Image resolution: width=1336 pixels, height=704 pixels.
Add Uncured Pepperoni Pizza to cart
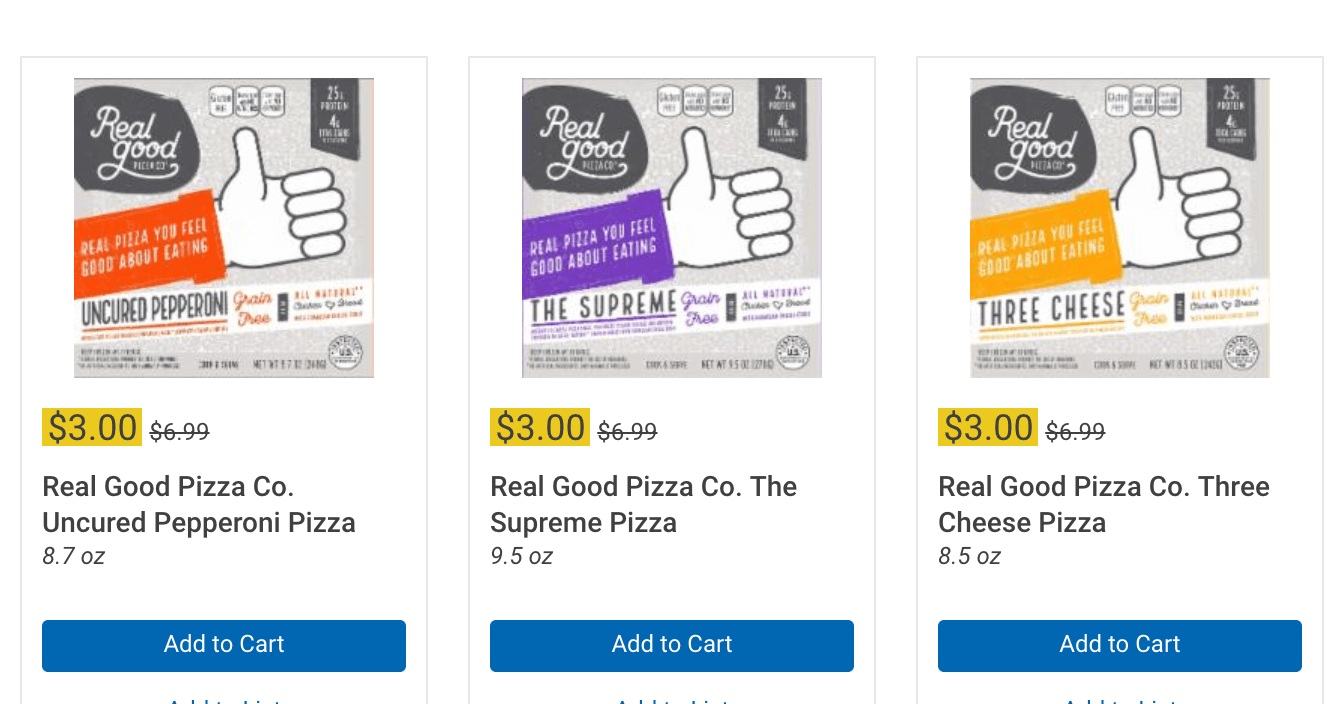[x=224, y=645]
